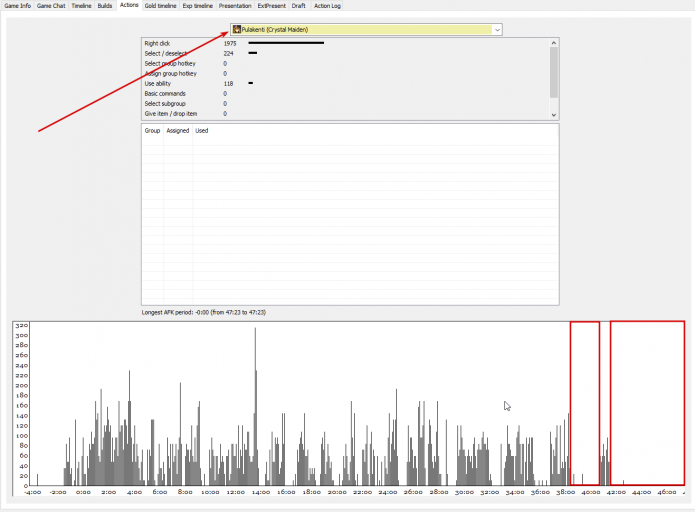Select the Select group hotkey row

[345, 63]
